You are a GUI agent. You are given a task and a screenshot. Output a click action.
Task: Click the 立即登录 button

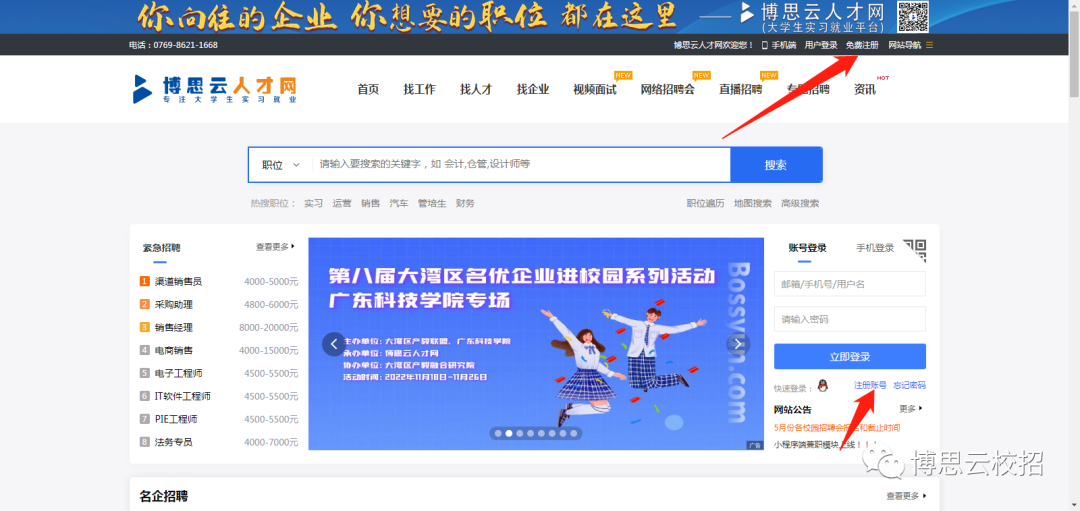point(850,357)
